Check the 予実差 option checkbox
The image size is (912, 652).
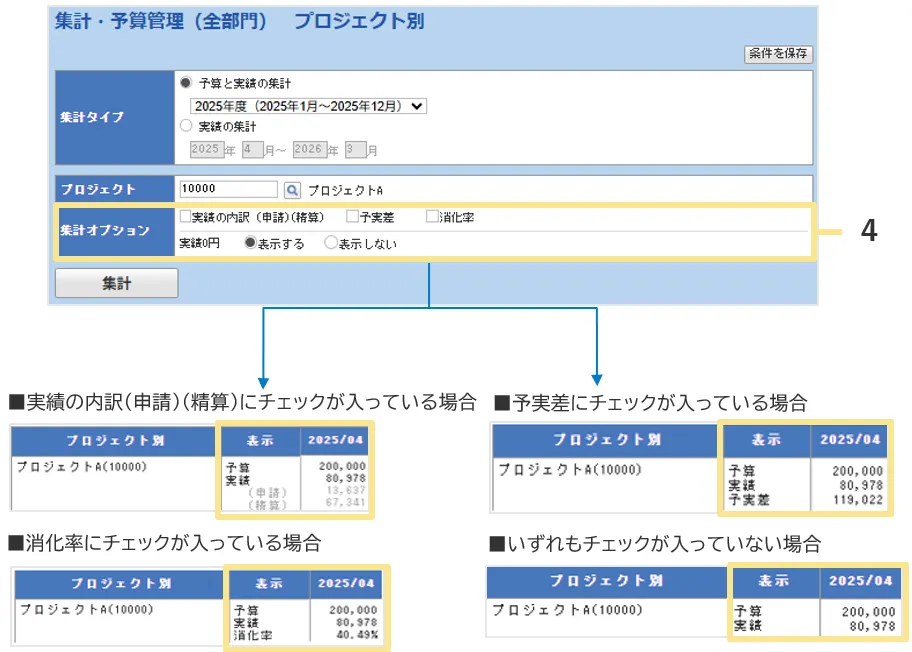click(x=352, y=216)
